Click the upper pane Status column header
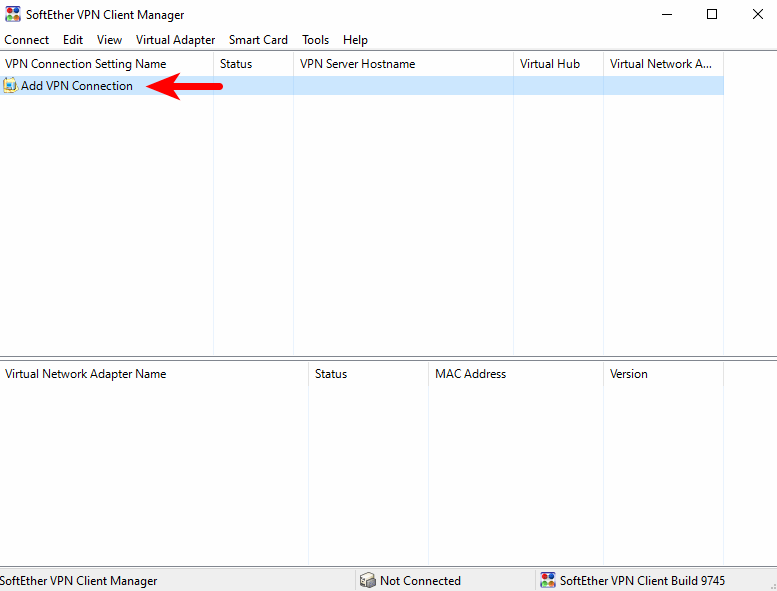 pyautogui.click(x=236, y=64)
